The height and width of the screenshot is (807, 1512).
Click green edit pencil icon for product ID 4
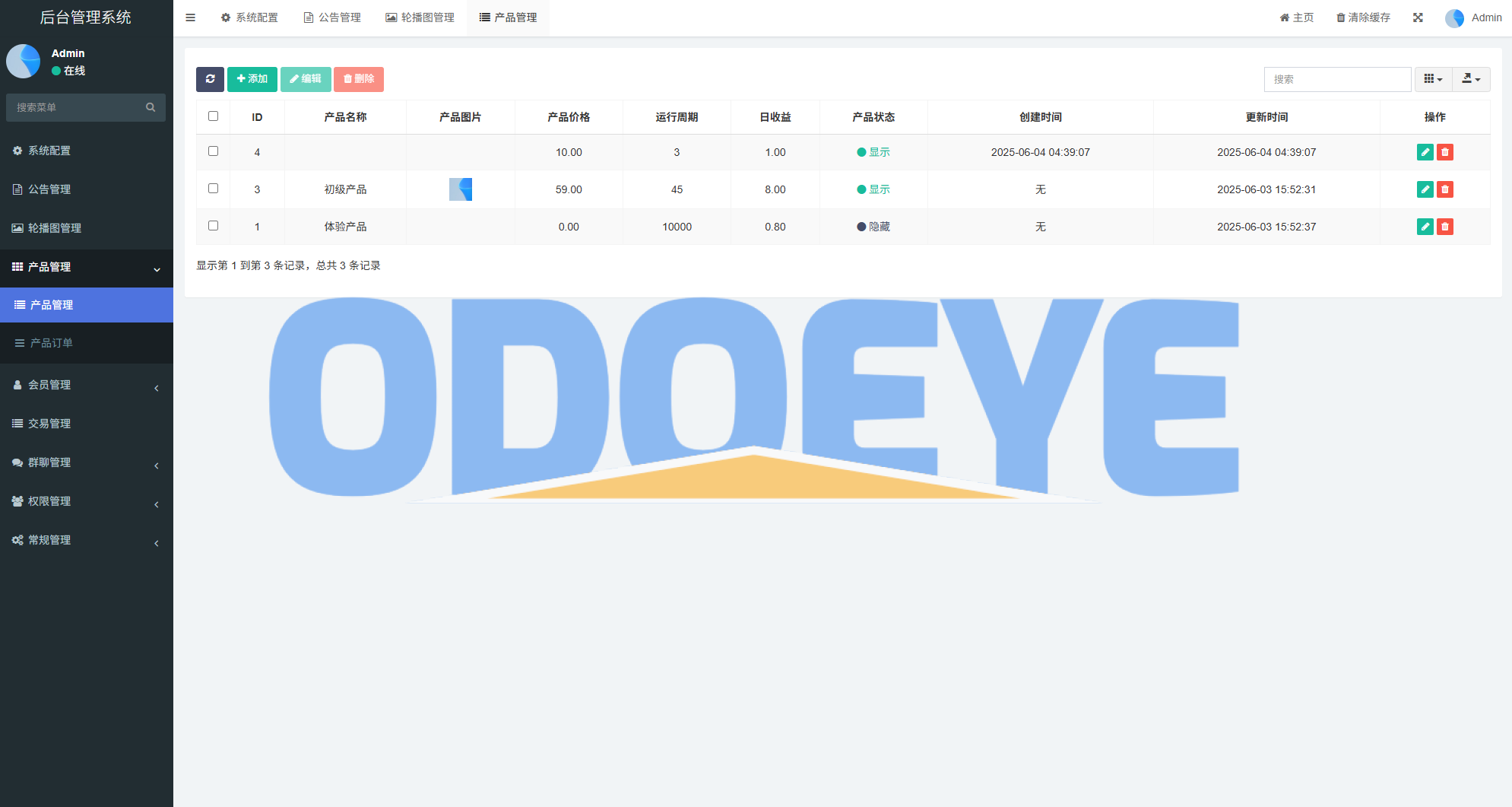coord(1425,152)
